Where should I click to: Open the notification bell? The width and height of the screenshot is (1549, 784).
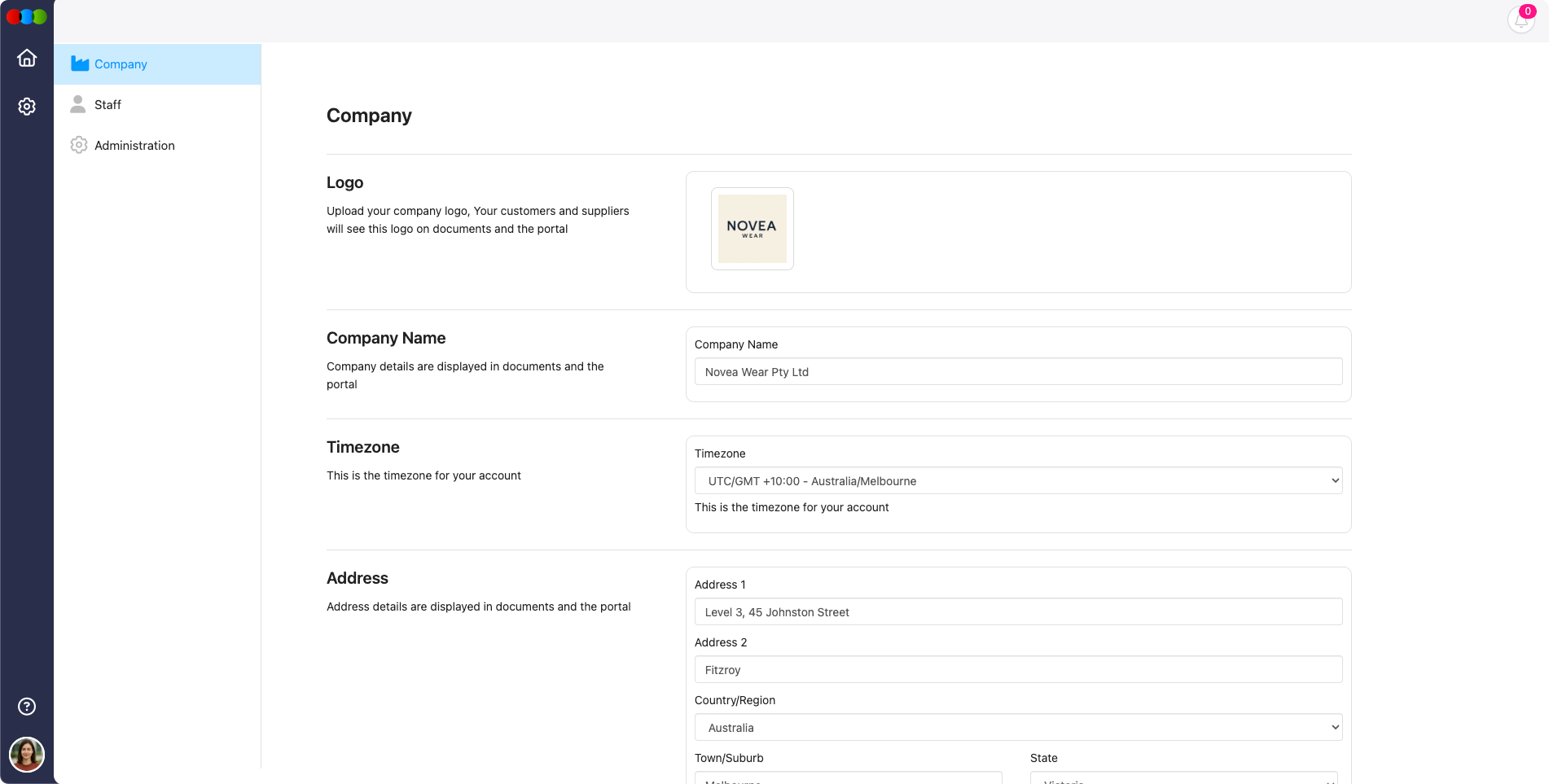point(1520,20)
